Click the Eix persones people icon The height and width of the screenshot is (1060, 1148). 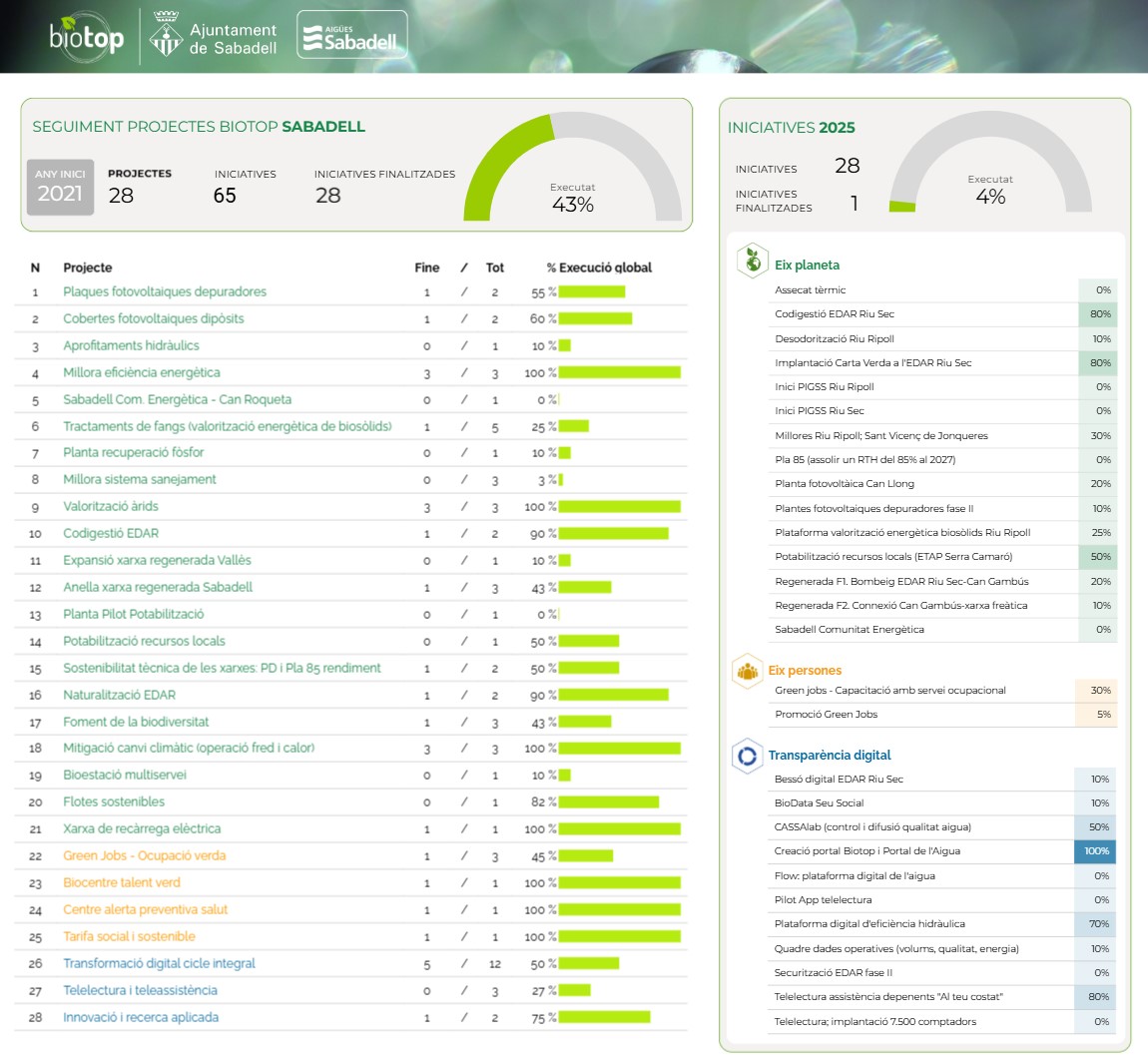click(748, 671)
